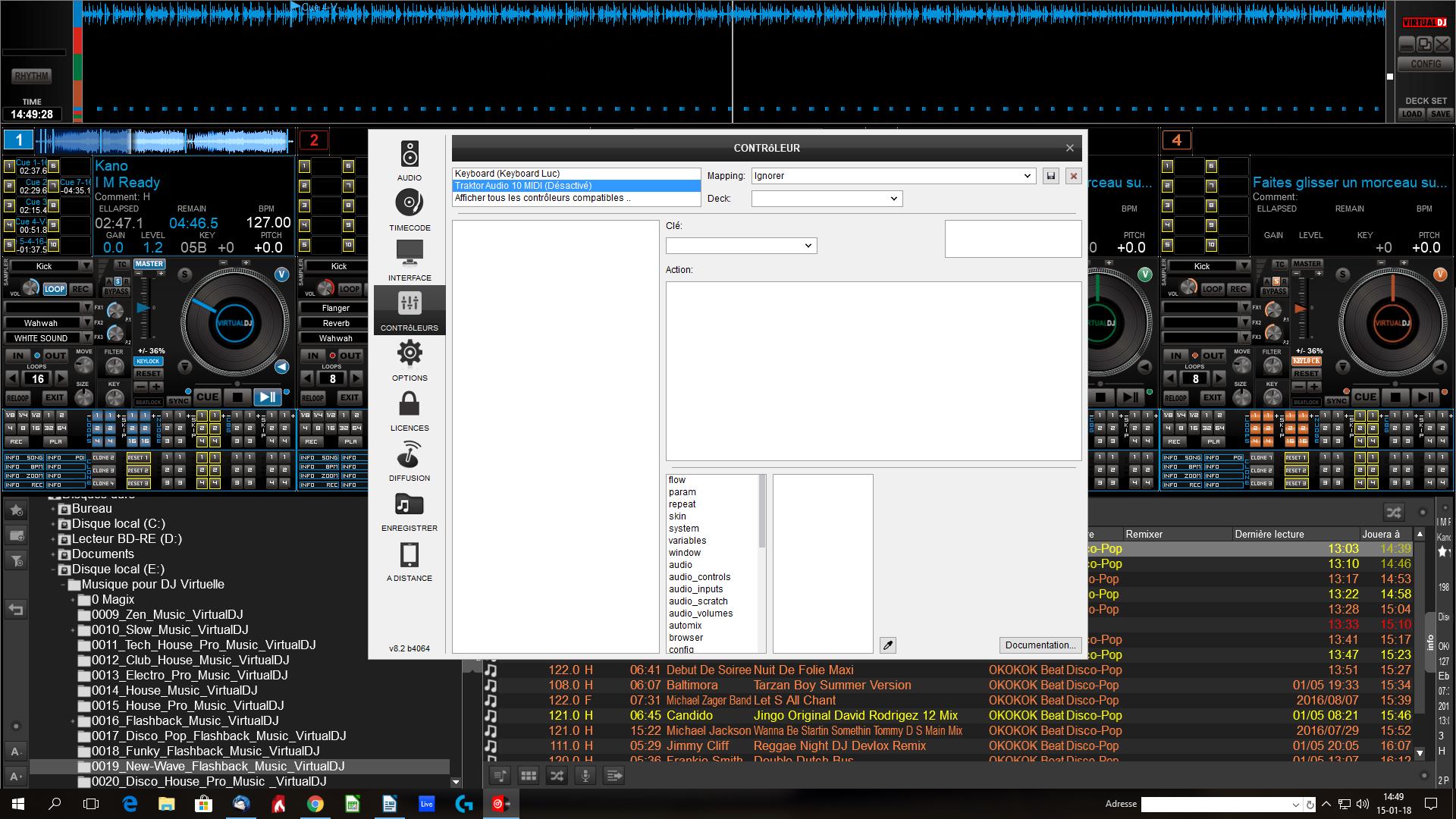The width and height of the screenshot is (1456, 819).
Task: Click the grid view icon in browser toolbar
Action: tap(529, 776)
